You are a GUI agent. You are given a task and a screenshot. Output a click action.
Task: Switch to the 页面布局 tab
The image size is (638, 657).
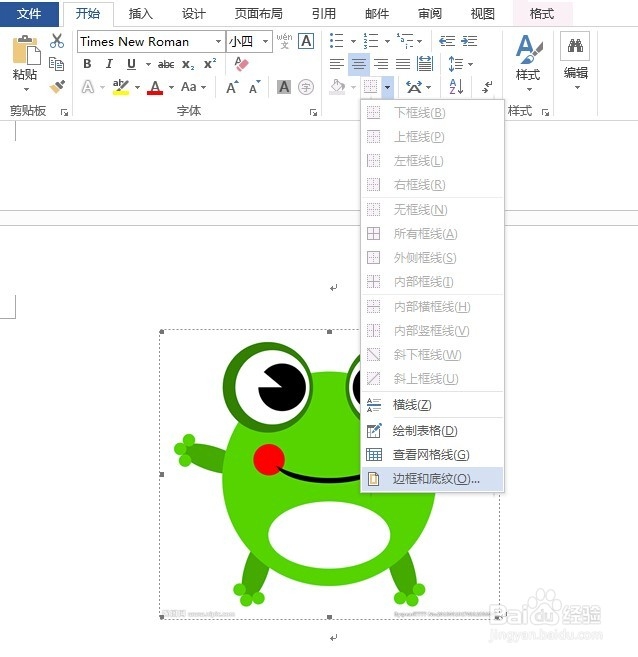[x=258, y=14]
